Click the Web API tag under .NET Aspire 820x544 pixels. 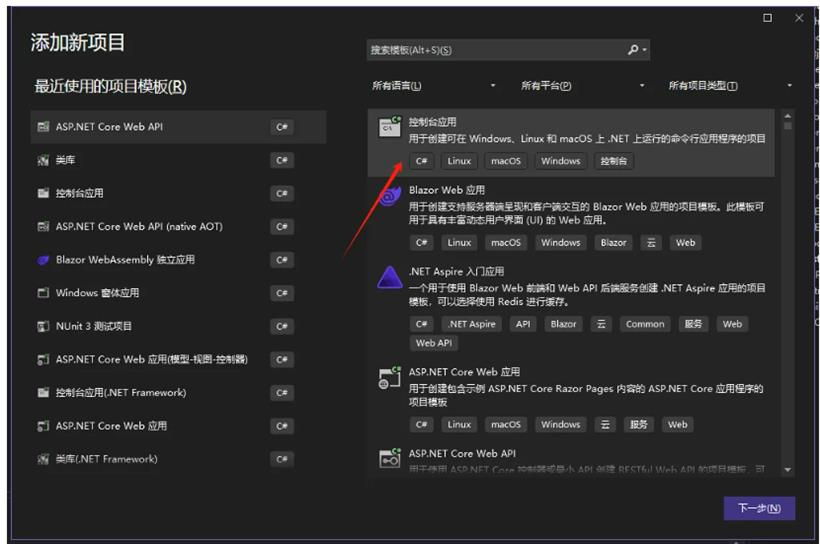click(434, 343)
